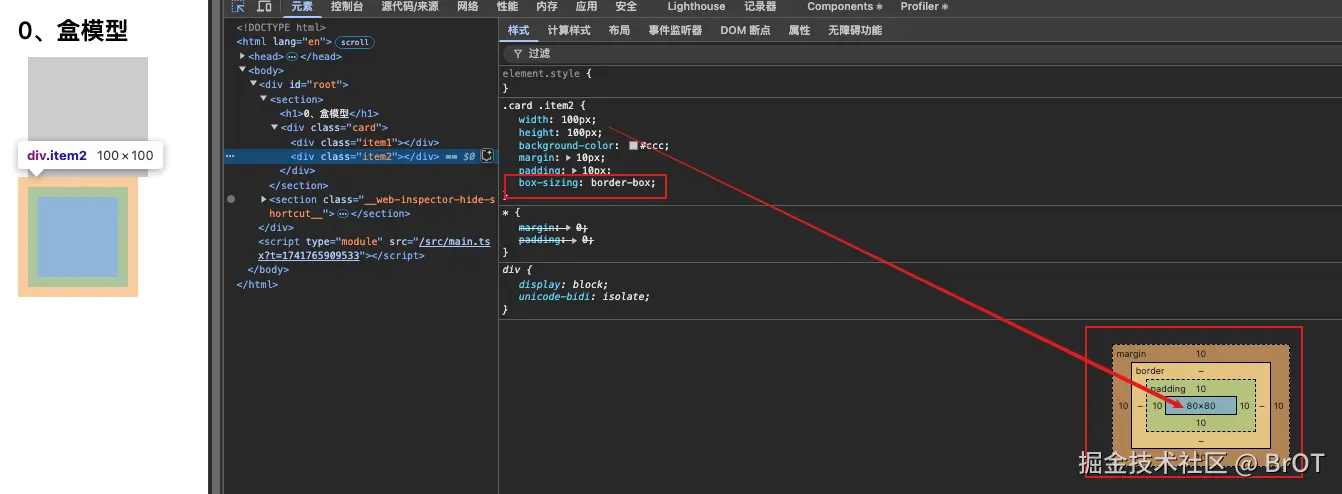Click the unicode-bidi isolate declaration
The width and height of the screenshot is (1342, 494).
point(584,297)
